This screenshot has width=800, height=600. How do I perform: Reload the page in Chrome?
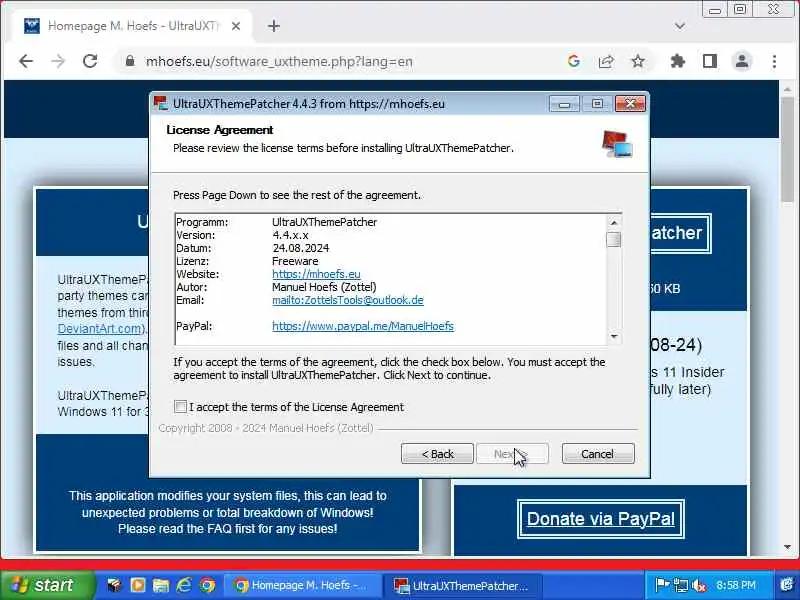(x=90, y=62)
